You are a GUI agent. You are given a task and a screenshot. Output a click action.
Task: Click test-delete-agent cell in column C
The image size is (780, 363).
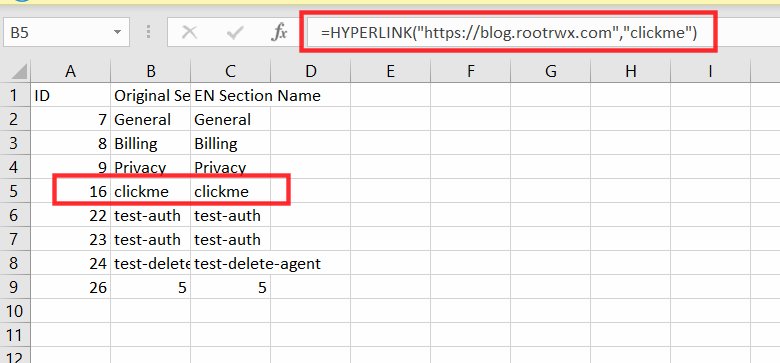(x=230, y=263)
